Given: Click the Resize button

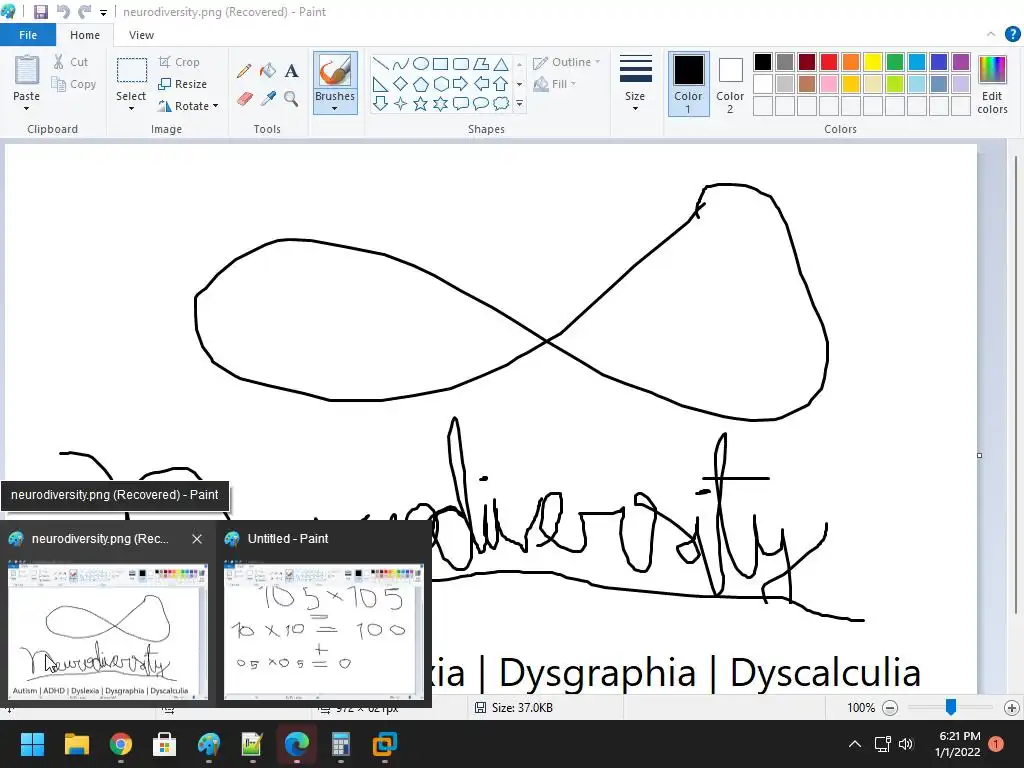Looking at the screenshot, I should click(183, 84).
